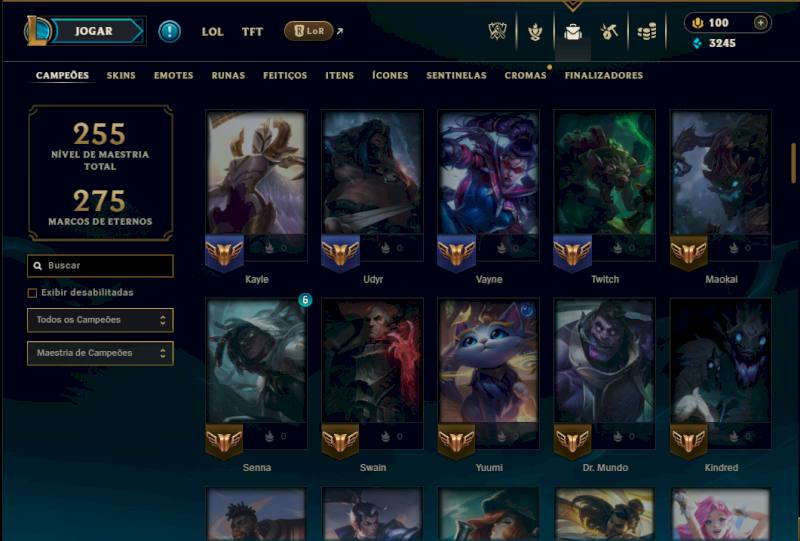Screen dimensions: 800x541
Task: Open the Runas tab
Action: pyautogui.click(x=228, y=76)
